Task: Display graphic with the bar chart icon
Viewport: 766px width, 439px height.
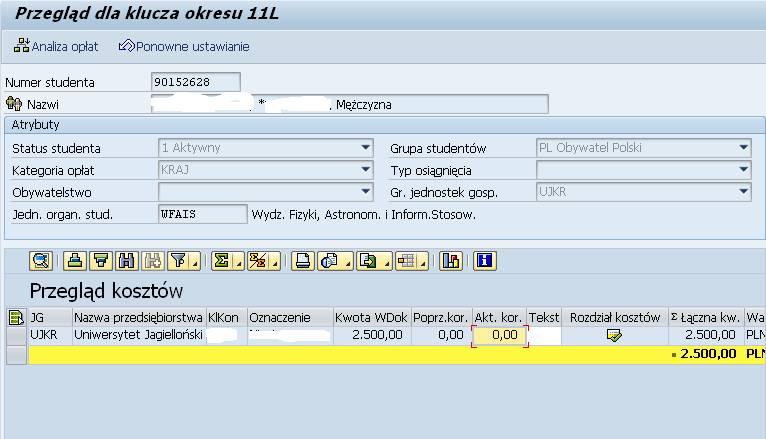Action: tap(451, 261)
